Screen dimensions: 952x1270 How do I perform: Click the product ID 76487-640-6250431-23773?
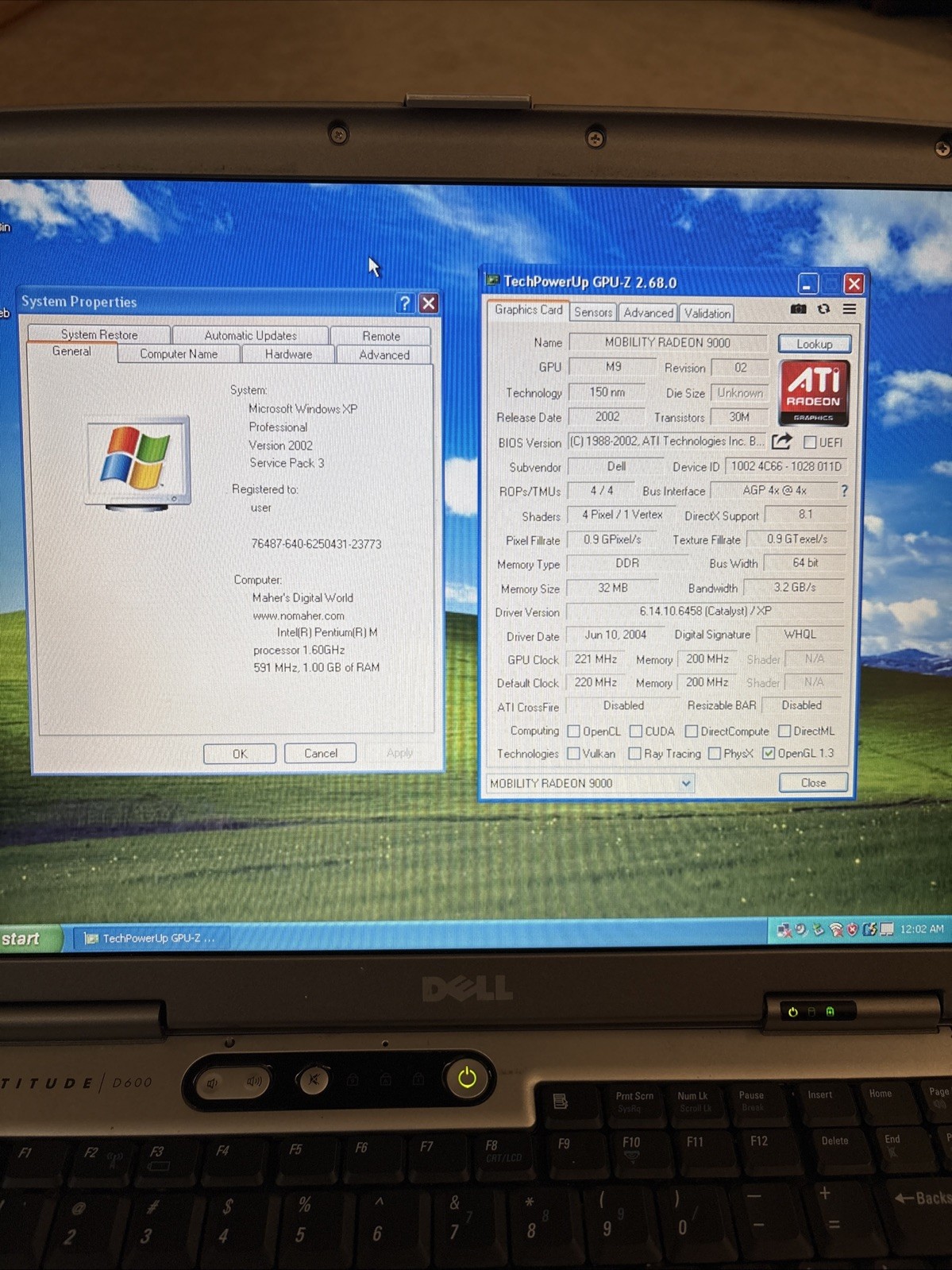coord(316,544)
